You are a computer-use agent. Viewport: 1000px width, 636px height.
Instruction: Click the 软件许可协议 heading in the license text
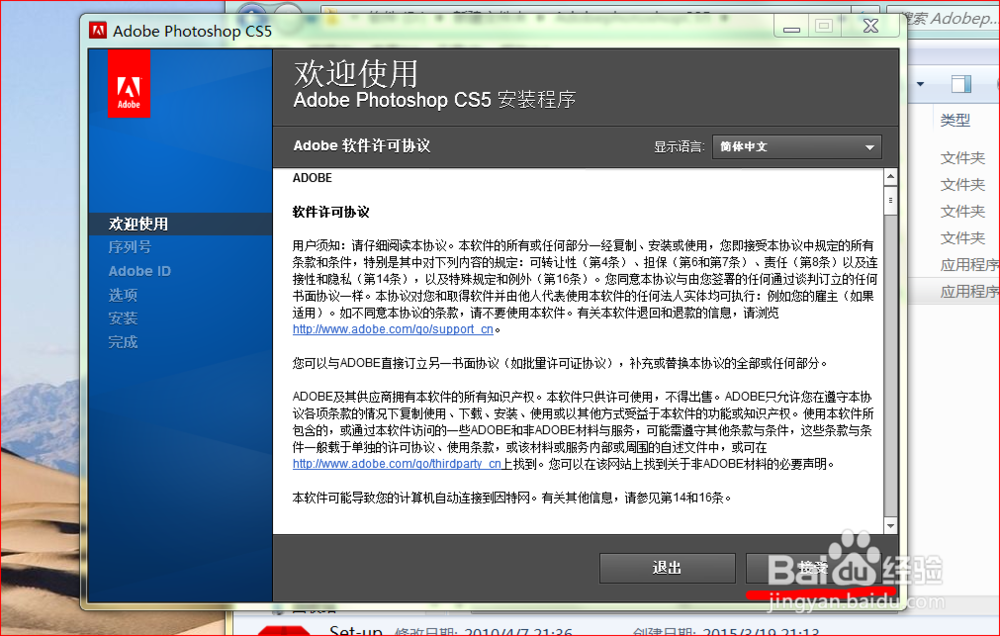point(331,212)
